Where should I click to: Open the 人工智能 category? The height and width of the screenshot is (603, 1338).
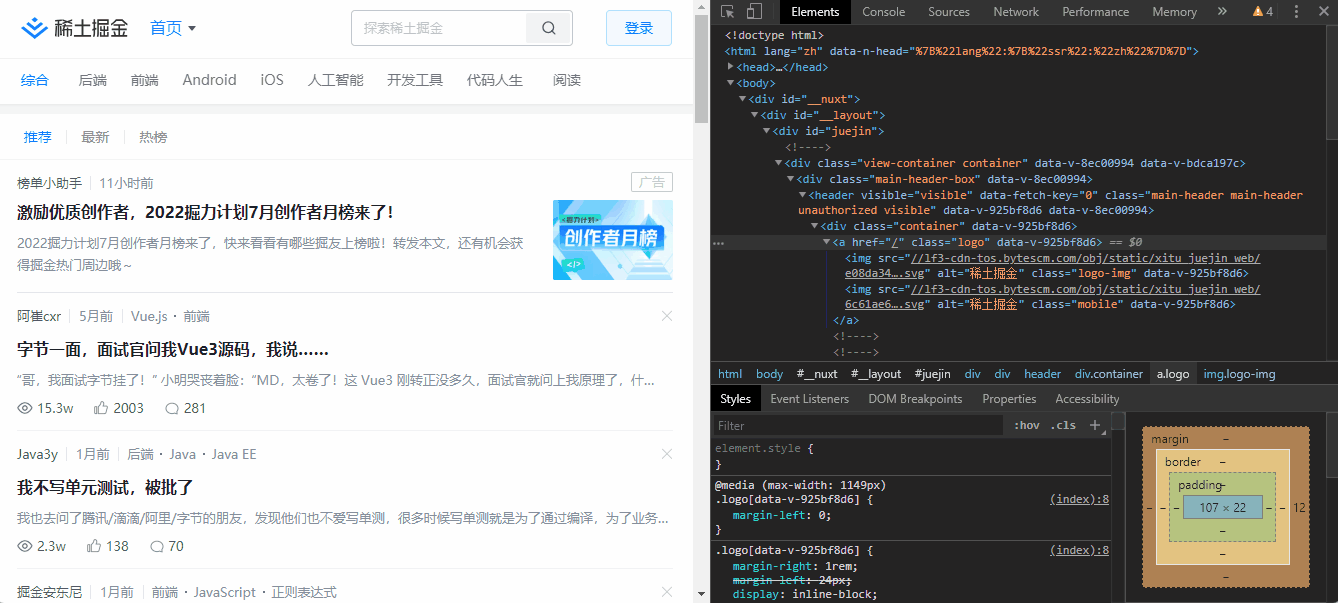click(335, 80)
